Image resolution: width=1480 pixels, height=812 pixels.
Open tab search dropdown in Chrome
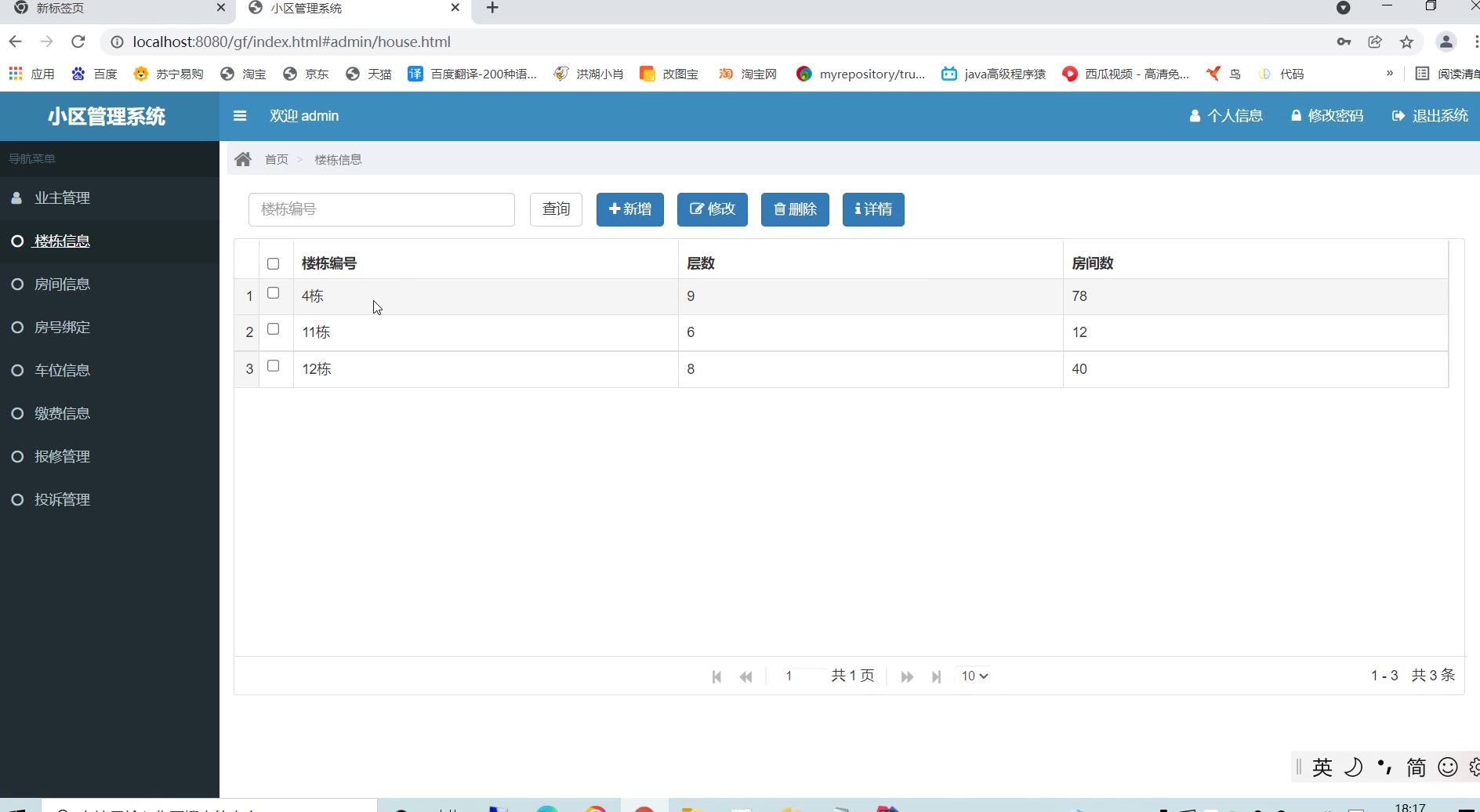pyautogui.click(x=1344, y=8)
